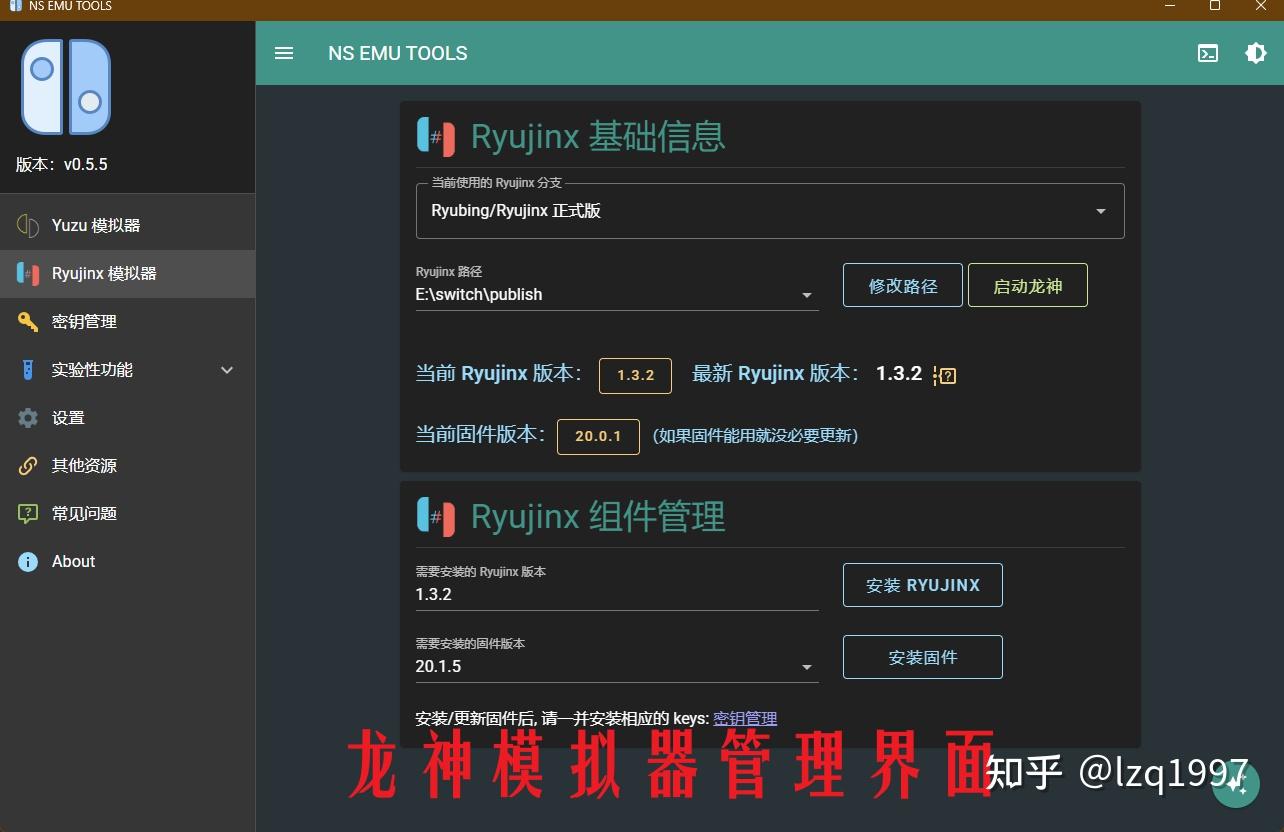Screen dimensions: 1284x832
Task: Click the About info icon
Action: [28, 561]
